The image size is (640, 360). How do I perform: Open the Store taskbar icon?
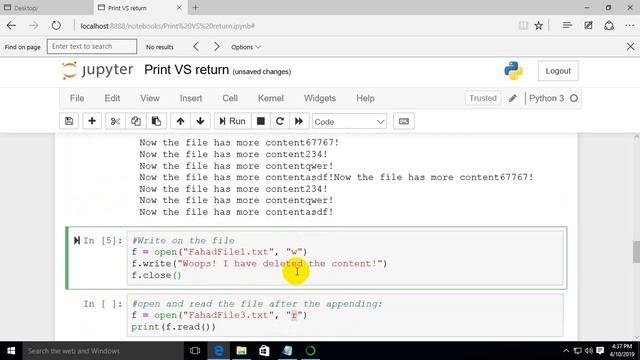tap(264, 351)
